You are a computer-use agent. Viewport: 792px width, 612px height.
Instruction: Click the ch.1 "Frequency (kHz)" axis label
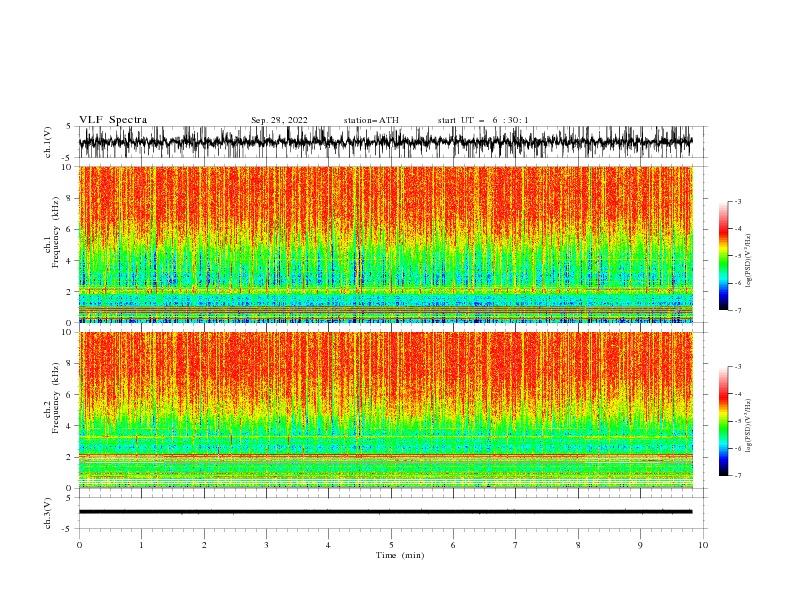[x=56, y=233]
